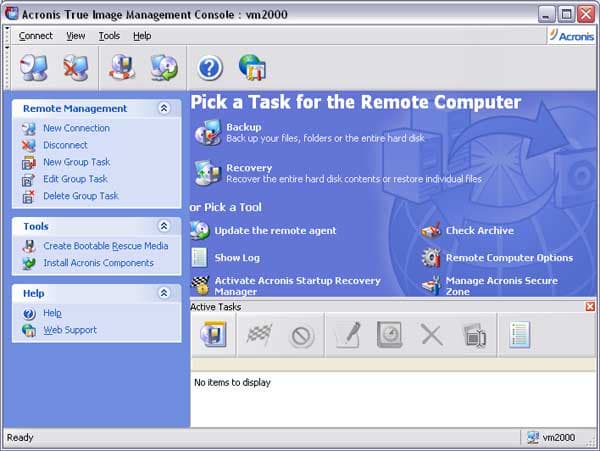Click the Acronis logo in menu bar
This screenshot has width=600, height=451.
(571, 36)
